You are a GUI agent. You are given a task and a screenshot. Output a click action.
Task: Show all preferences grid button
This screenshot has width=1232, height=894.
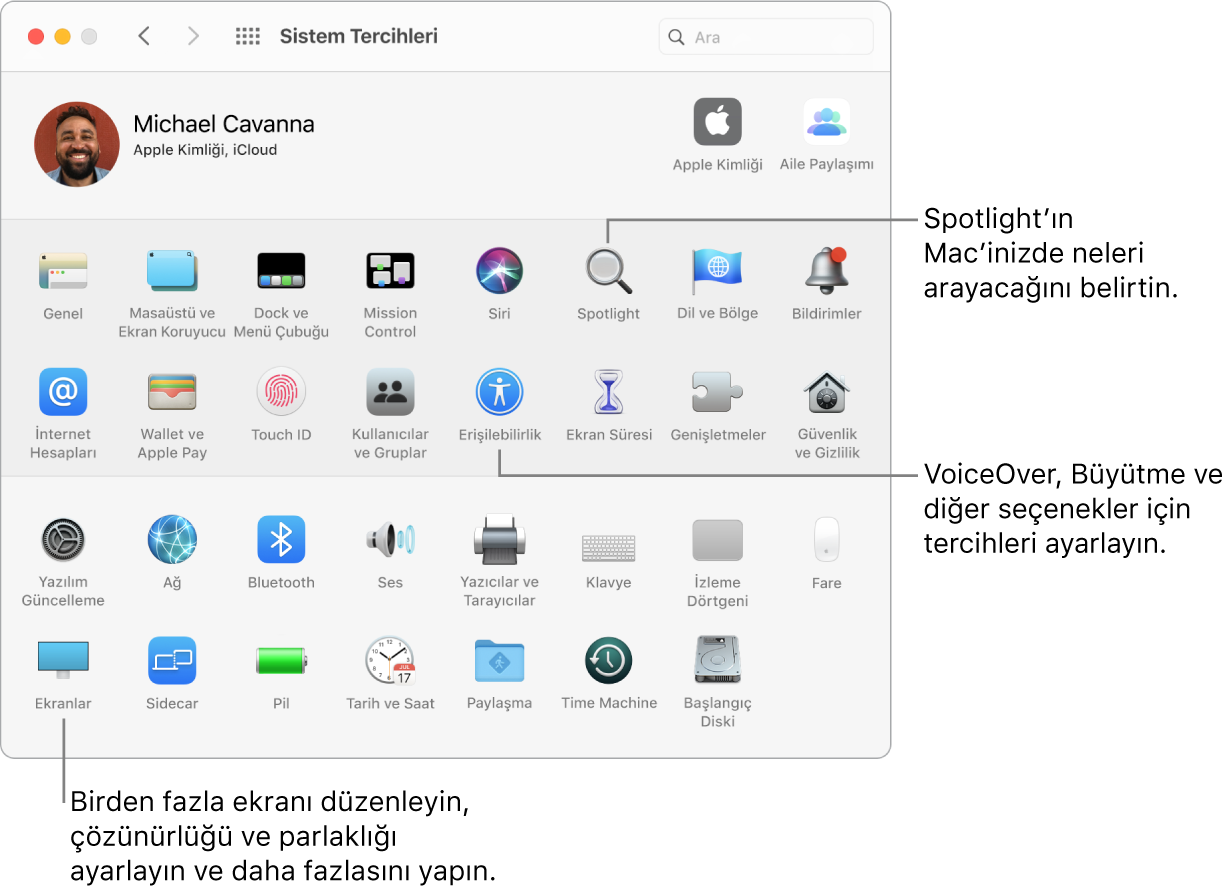247,37
